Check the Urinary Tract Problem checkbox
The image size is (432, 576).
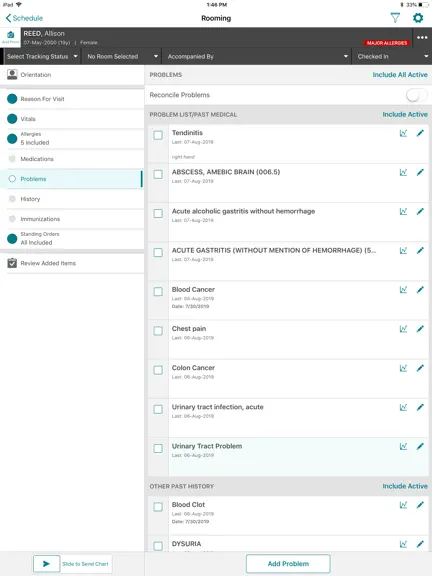(158, 449)
